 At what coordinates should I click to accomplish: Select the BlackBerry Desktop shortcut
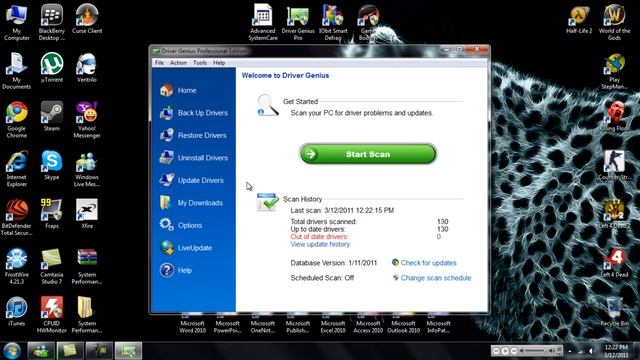52,22
